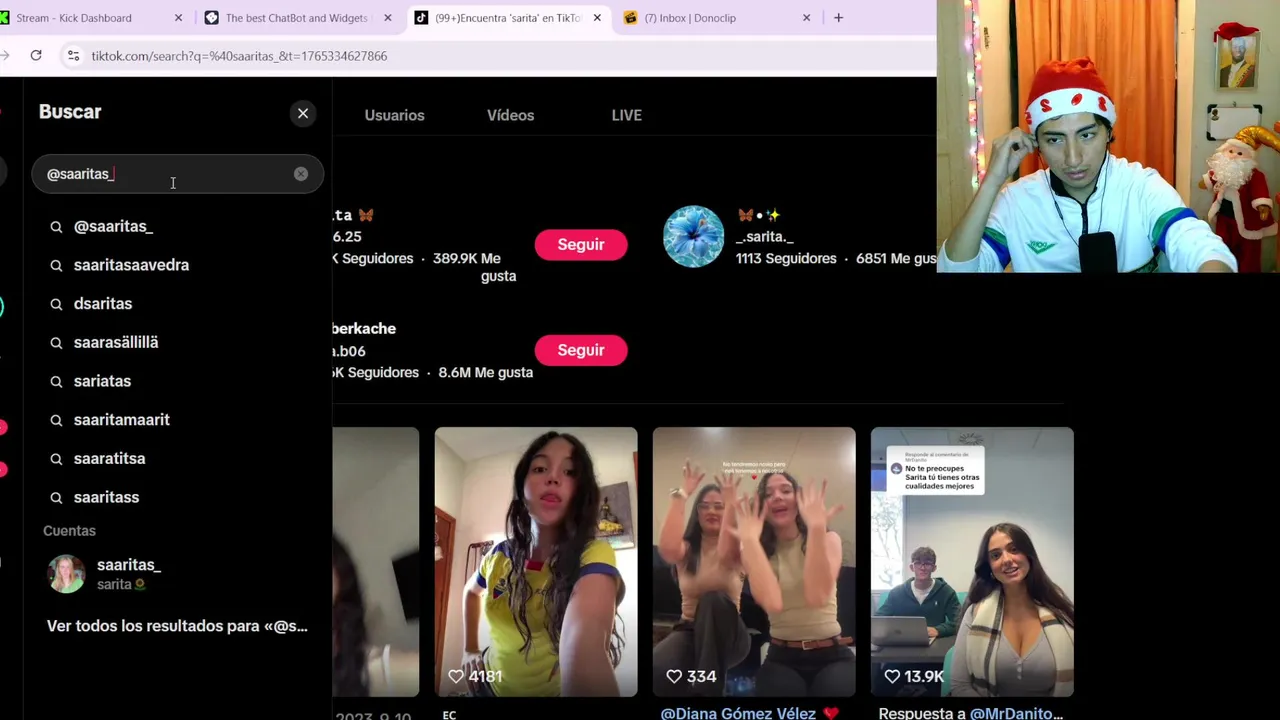
Task: Close the Buscar search panel
Action: pos(303,113)
